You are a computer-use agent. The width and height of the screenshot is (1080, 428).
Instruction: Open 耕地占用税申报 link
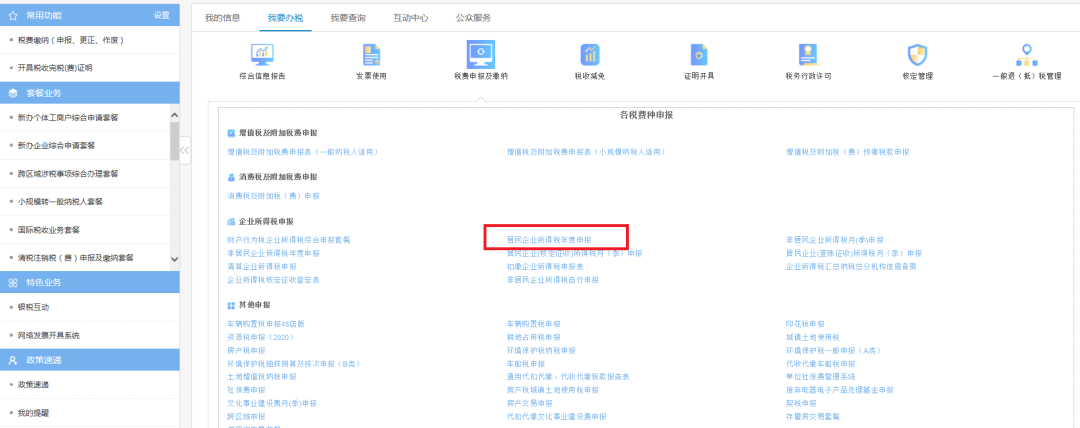533,337
